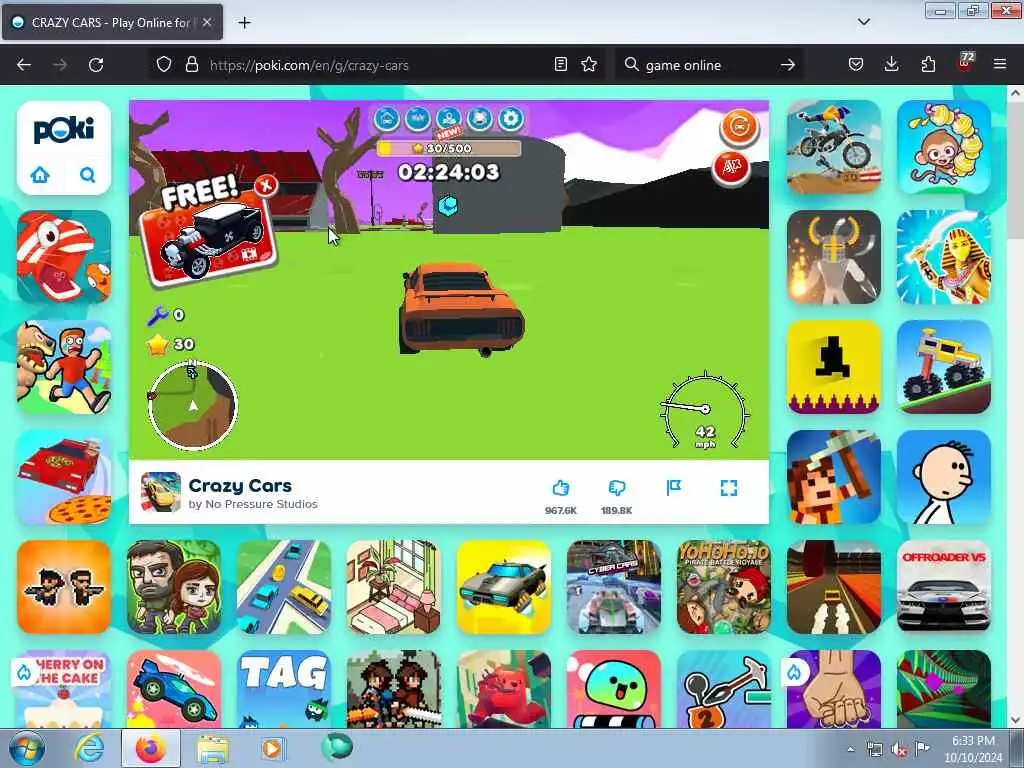This screenshot has width=1024, height=768.
Task: Open the YoHoHo.io game thumbnail
Action: 724,587
